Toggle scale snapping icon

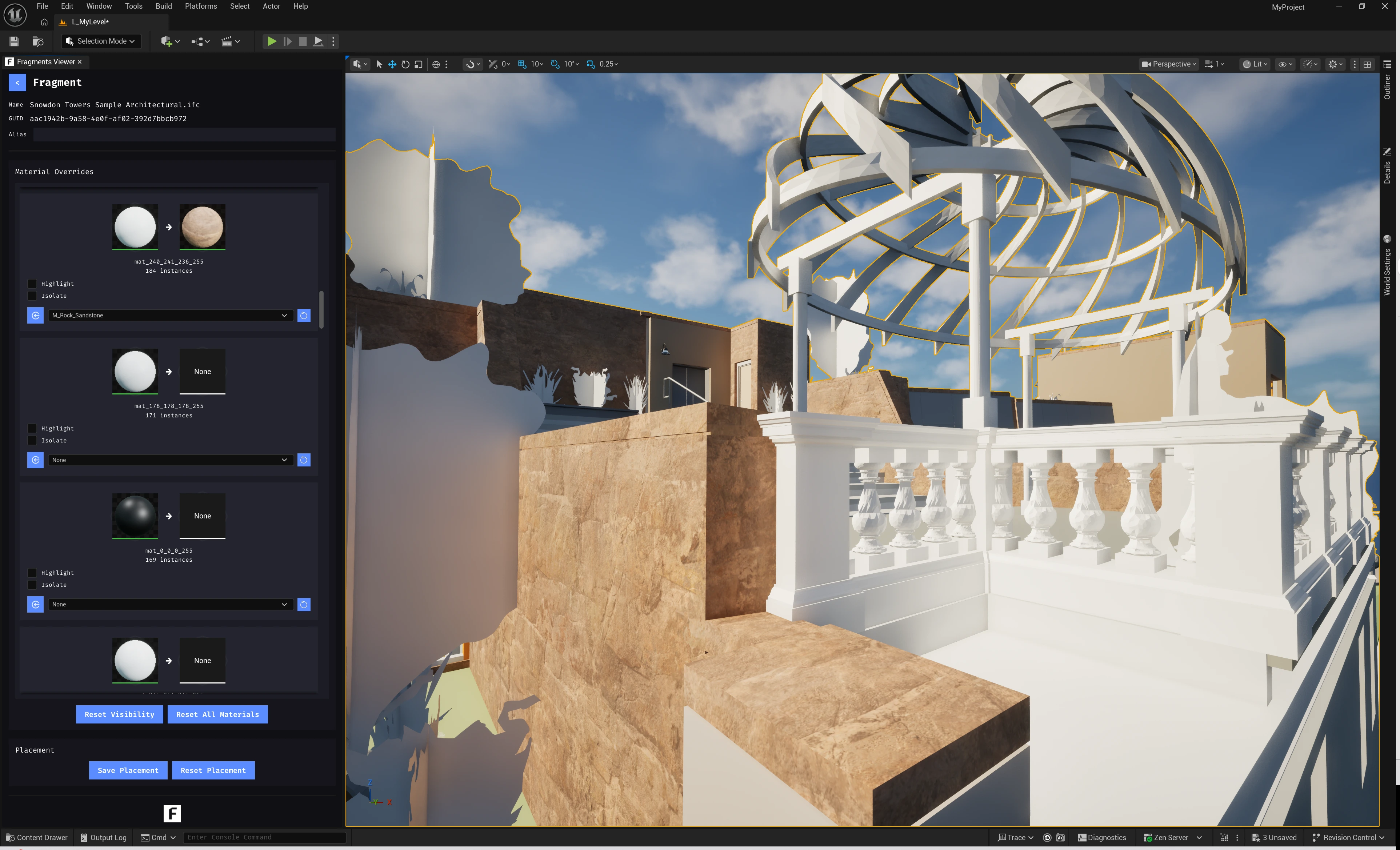coord(590,64)
